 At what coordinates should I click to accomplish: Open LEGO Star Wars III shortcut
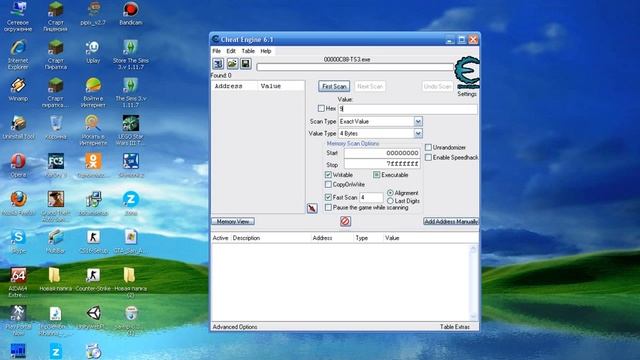tap(131, 131)
